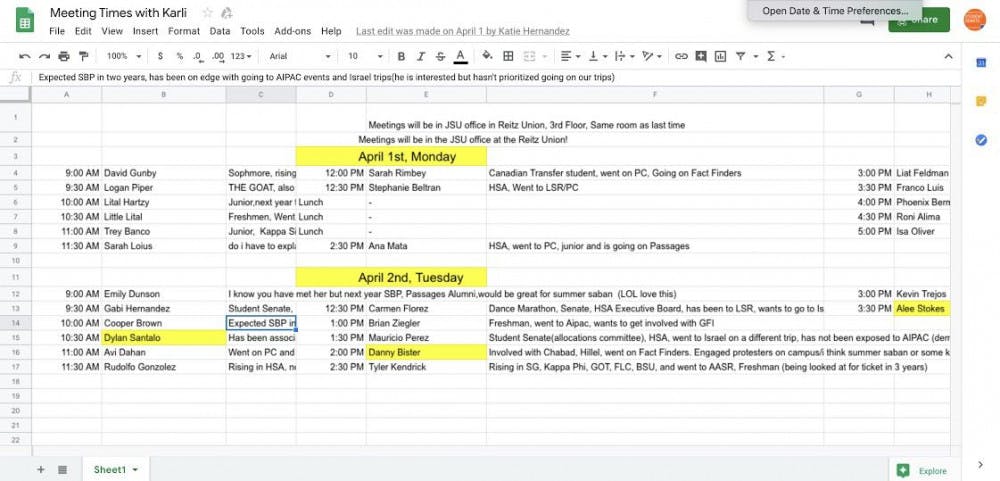Open Tasks side panel icon
The height and width of the screenshot is (481, 1000).
tap(981, 140)
